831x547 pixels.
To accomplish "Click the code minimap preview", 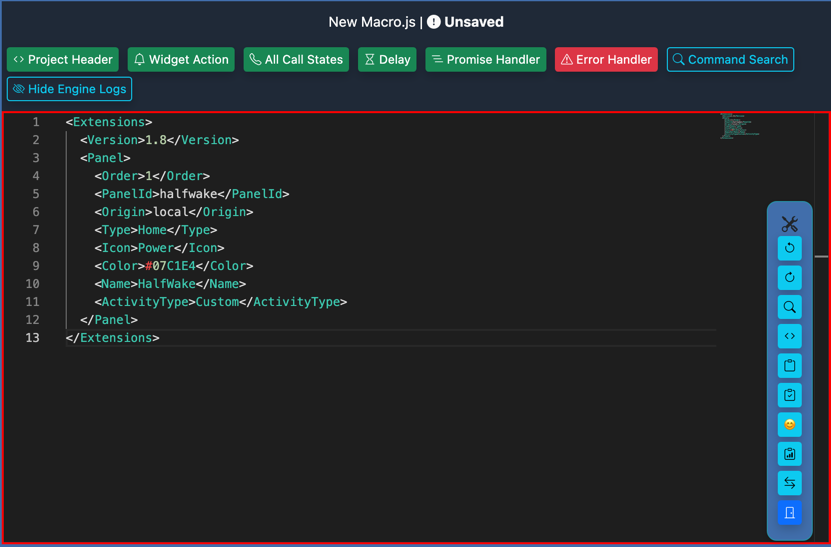I will (739, 126).
